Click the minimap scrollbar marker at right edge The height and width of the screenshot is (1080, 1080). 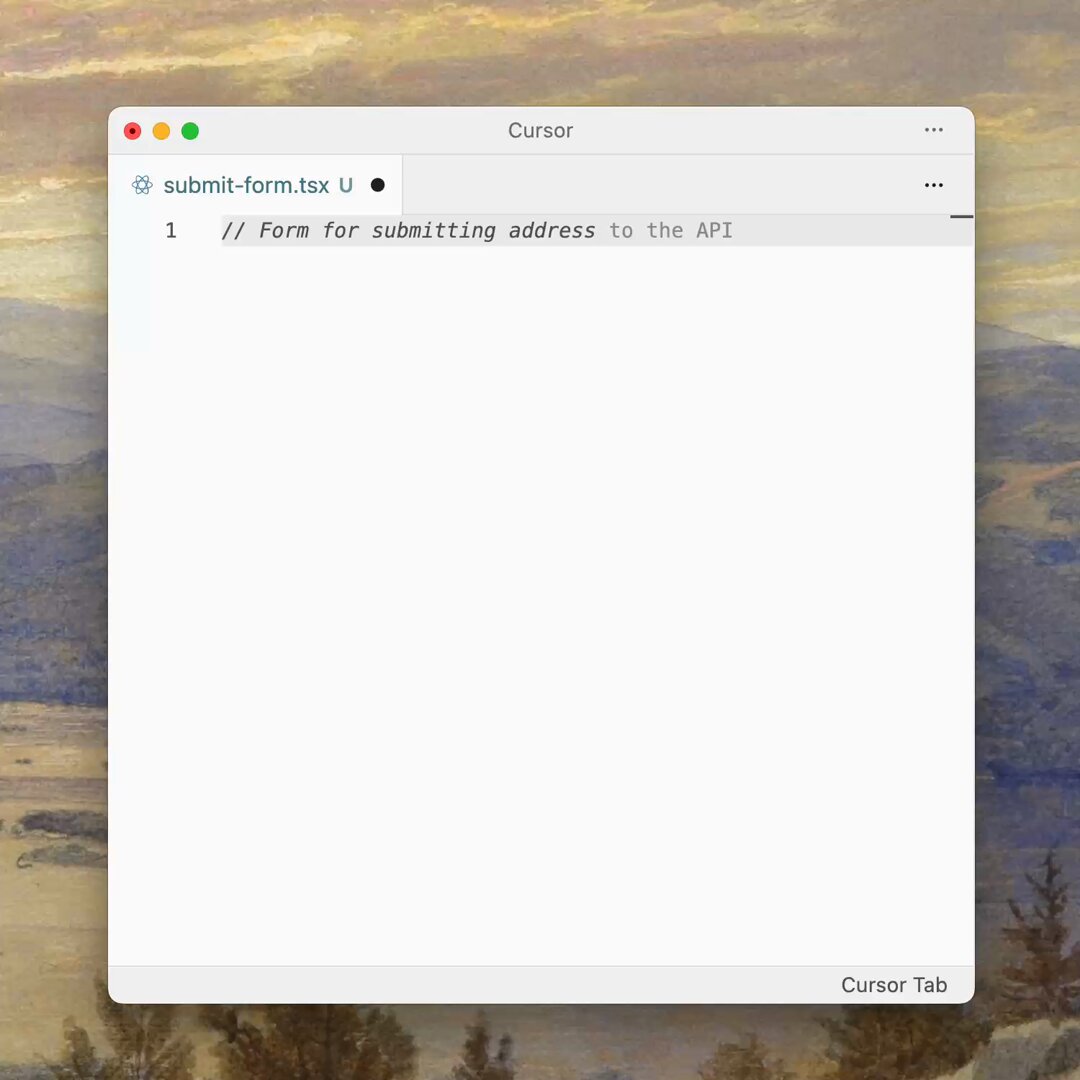[962, 216]
